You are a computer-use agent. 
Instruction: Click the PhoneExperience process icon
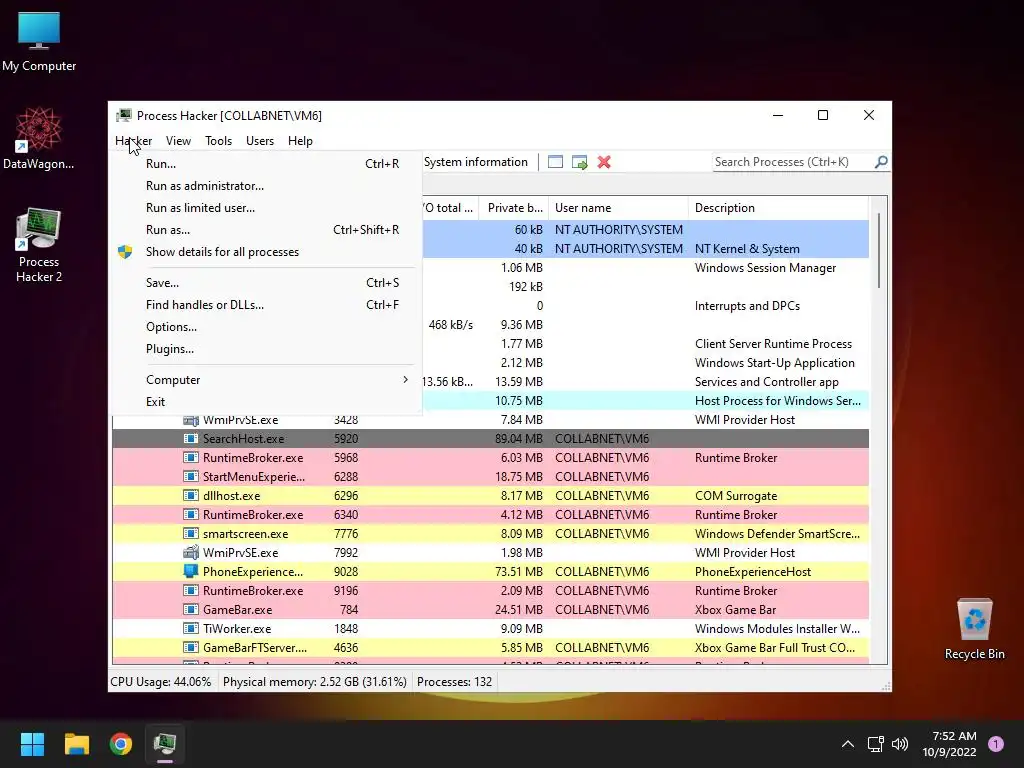[x=191, y=571]
